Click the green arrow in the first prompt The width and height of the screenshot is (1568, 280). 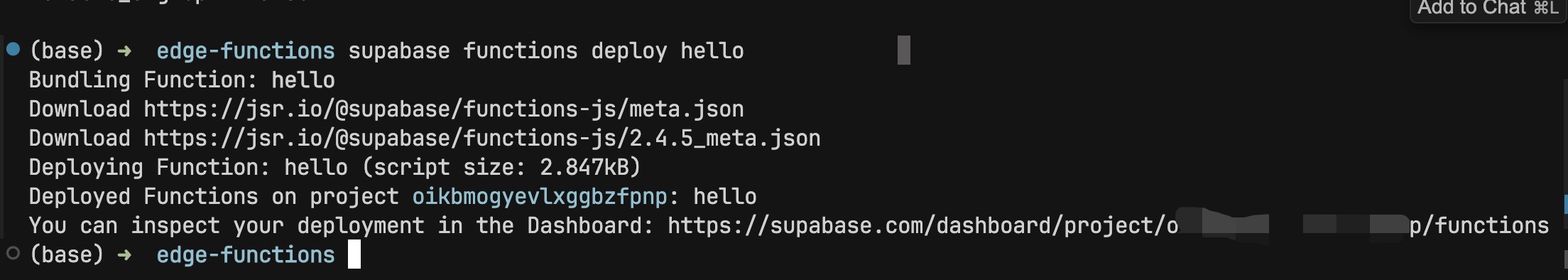point(124,51)
